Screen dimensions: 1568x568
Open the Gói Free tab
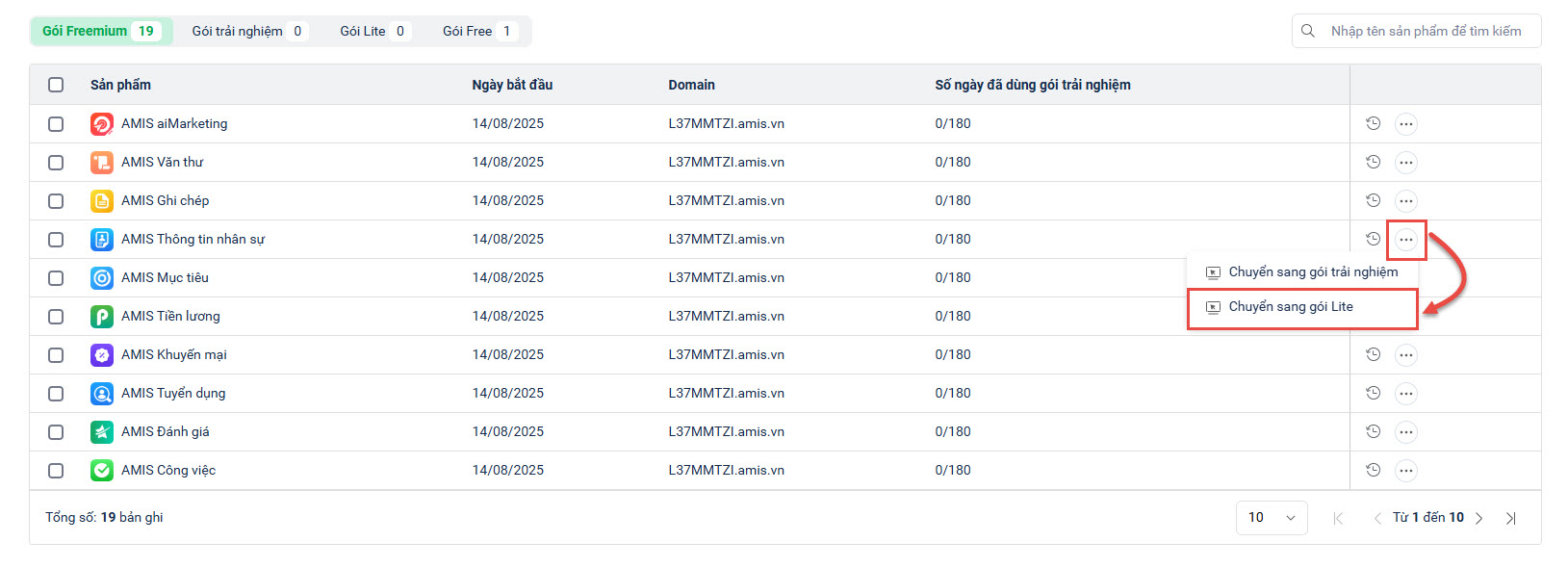point(478,31)
